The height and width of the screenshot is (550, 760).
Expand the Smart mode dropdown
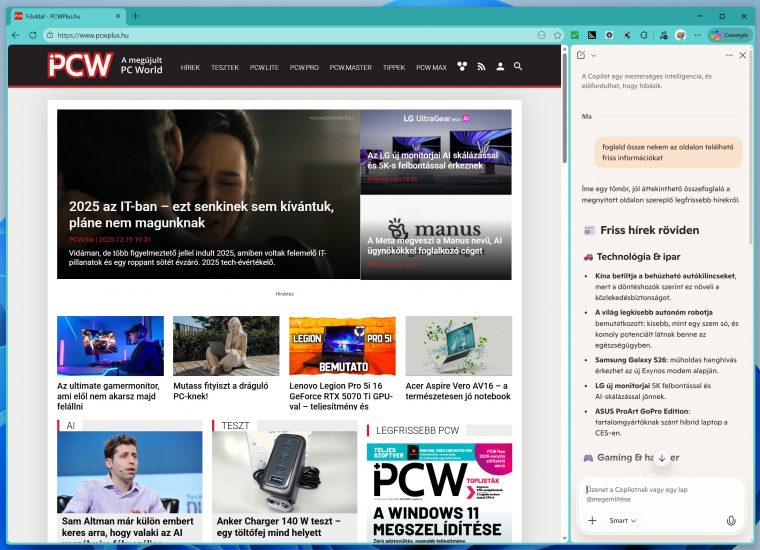coord(623,521)
